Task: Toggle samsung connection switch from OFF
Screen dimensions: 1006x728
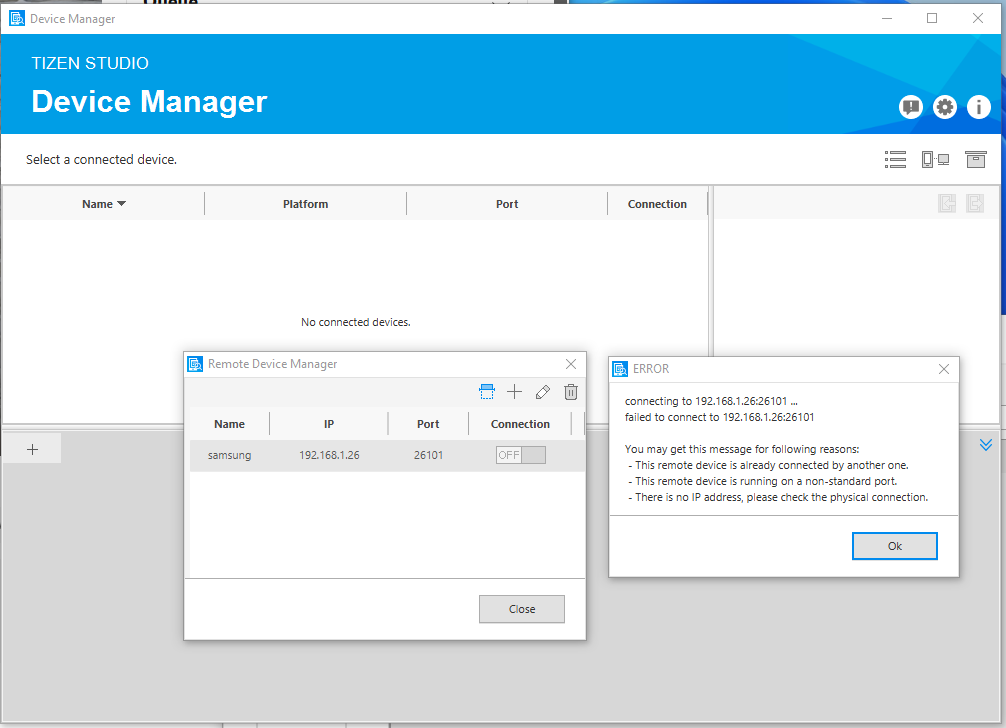Action: 521,455
